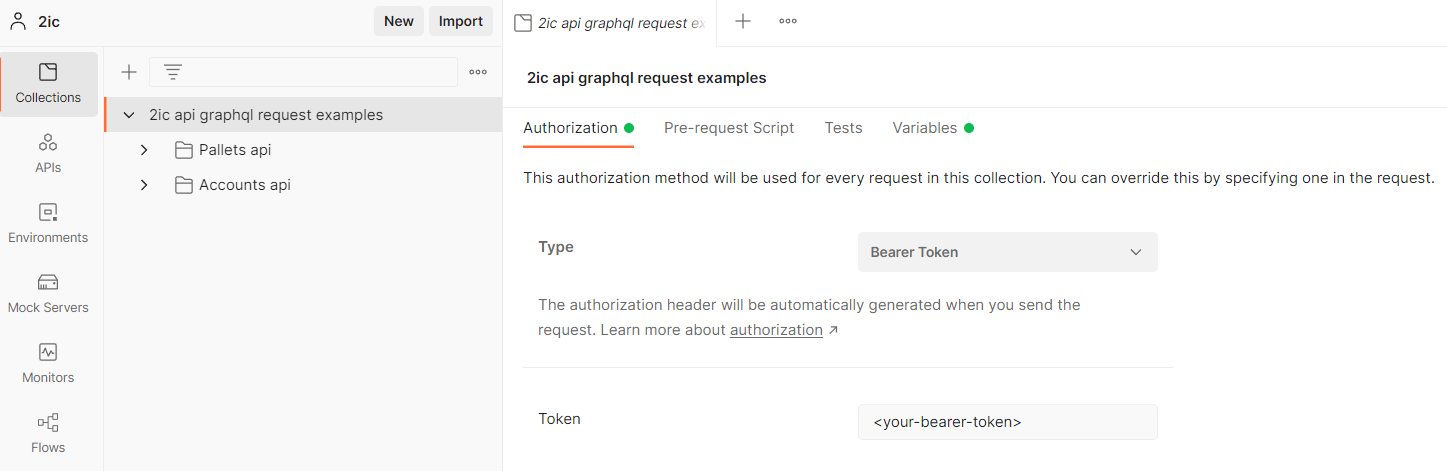Click the New button
Image resolution: width=1447 pixels, height=471 pixels.
[x=398, y=21]
